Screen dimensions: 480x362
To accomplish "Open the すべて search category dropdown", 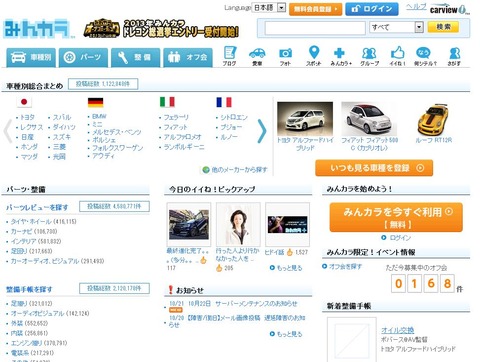I will pos(396,27).
